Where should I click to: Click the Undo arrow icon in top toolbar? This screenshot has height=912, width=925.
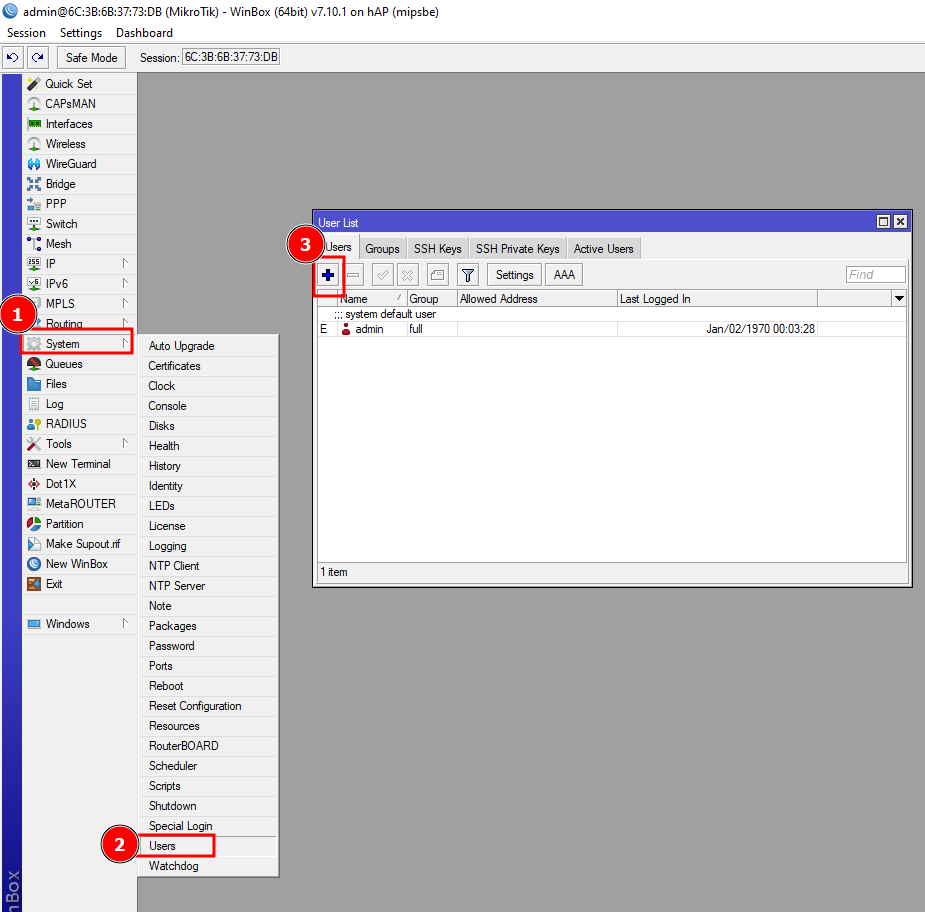click(x=13, y=58)
